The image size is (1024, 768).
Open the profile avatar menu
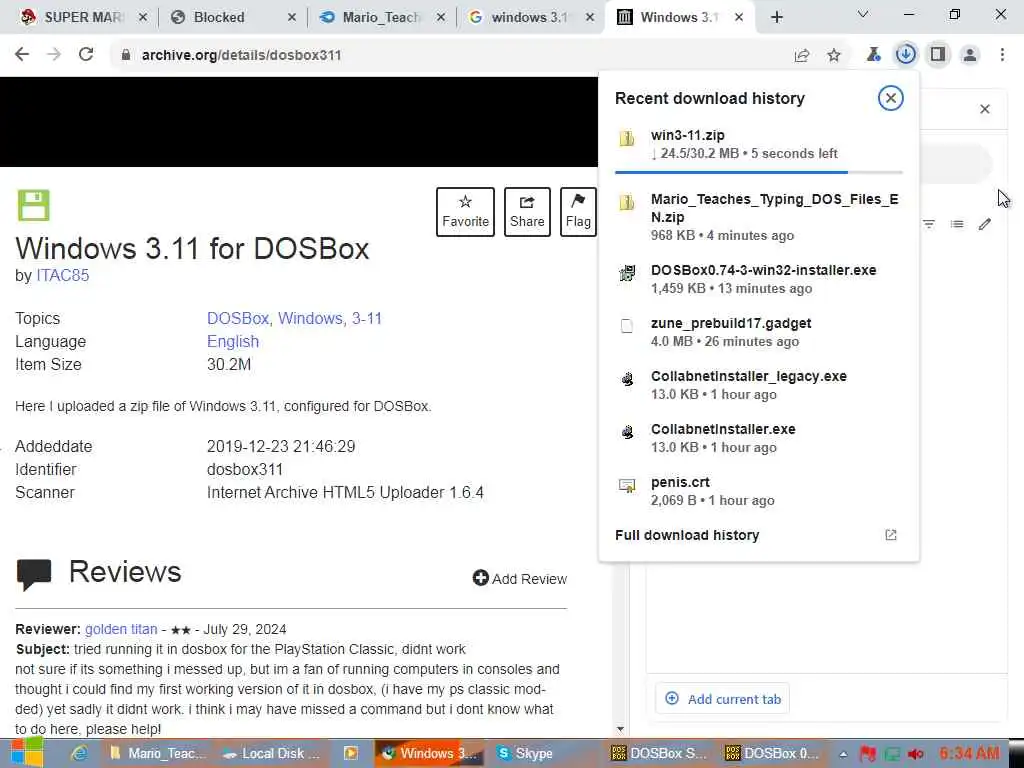pyautogui.click(x=970, y=55)
